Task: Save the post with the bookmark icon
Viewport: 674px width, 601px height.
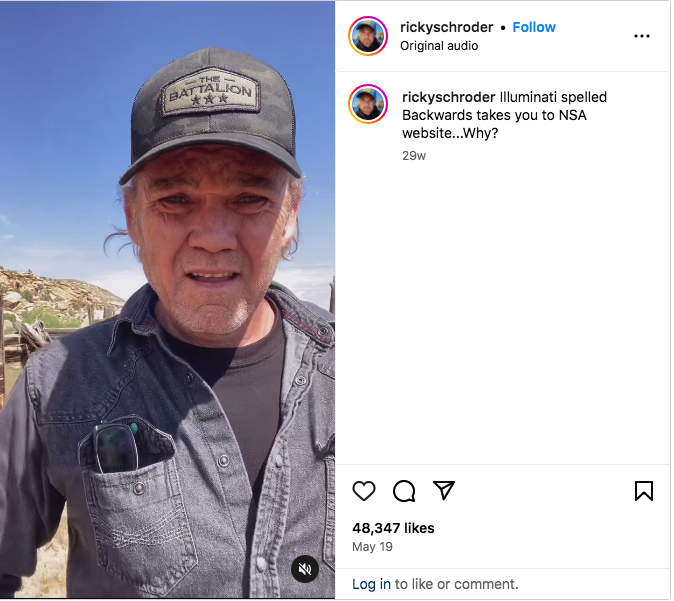Action: pos(644,491)
